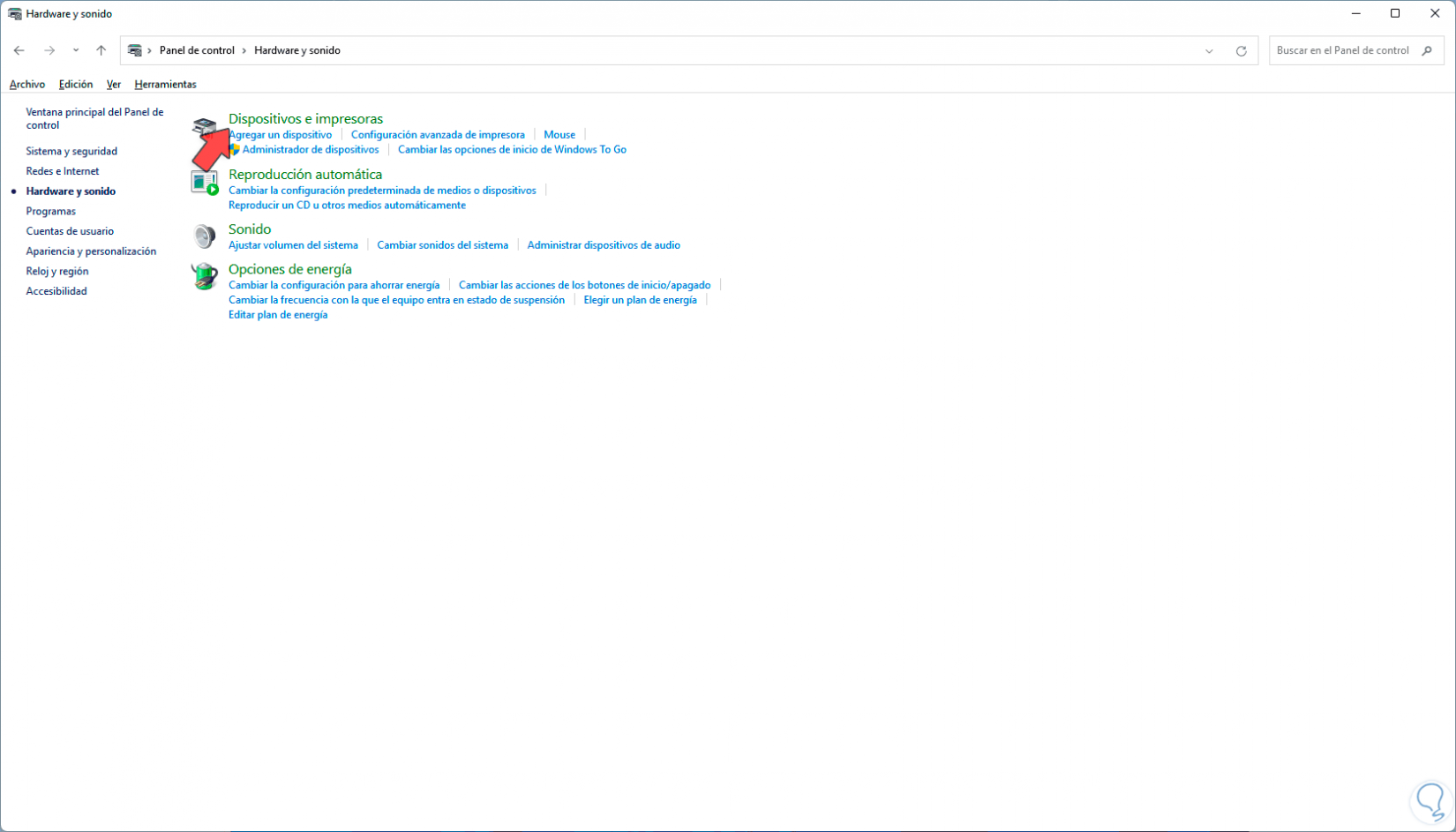Select Apariencia y personalización in sidebar
This screenshot has width=1456, height=832.
[91, 251]
